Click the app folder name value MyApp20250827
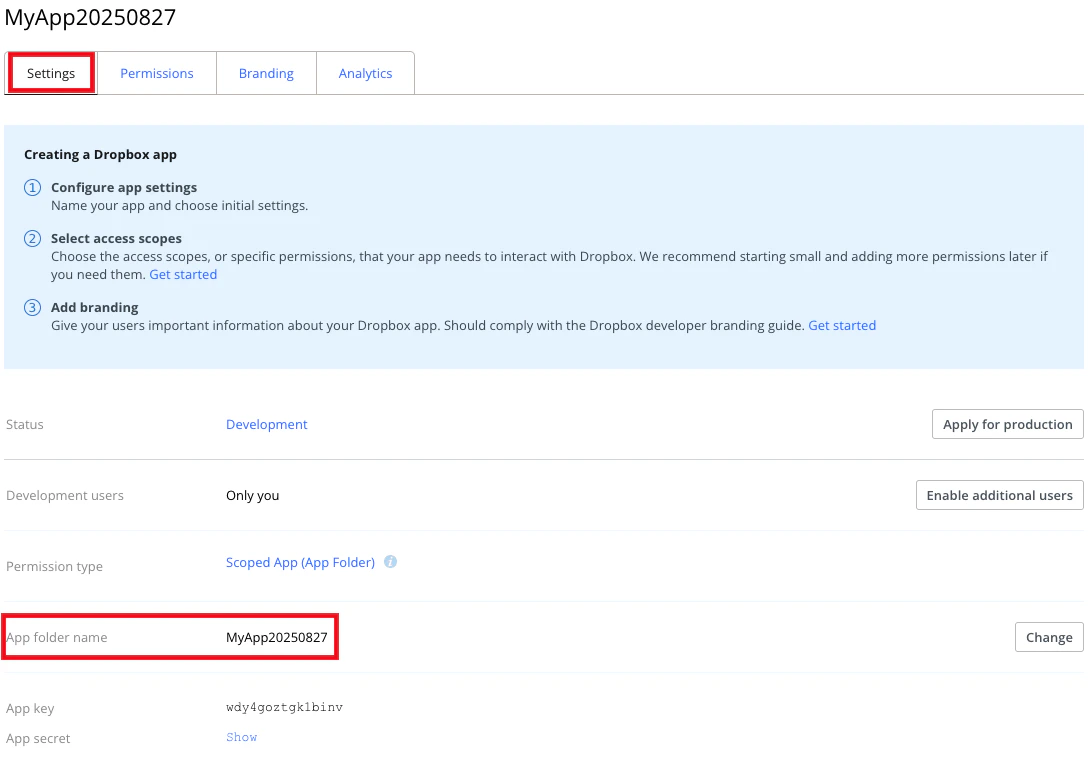Viewport: 1092px width, 764px height. pyautogui.click(x=276, y=637)
